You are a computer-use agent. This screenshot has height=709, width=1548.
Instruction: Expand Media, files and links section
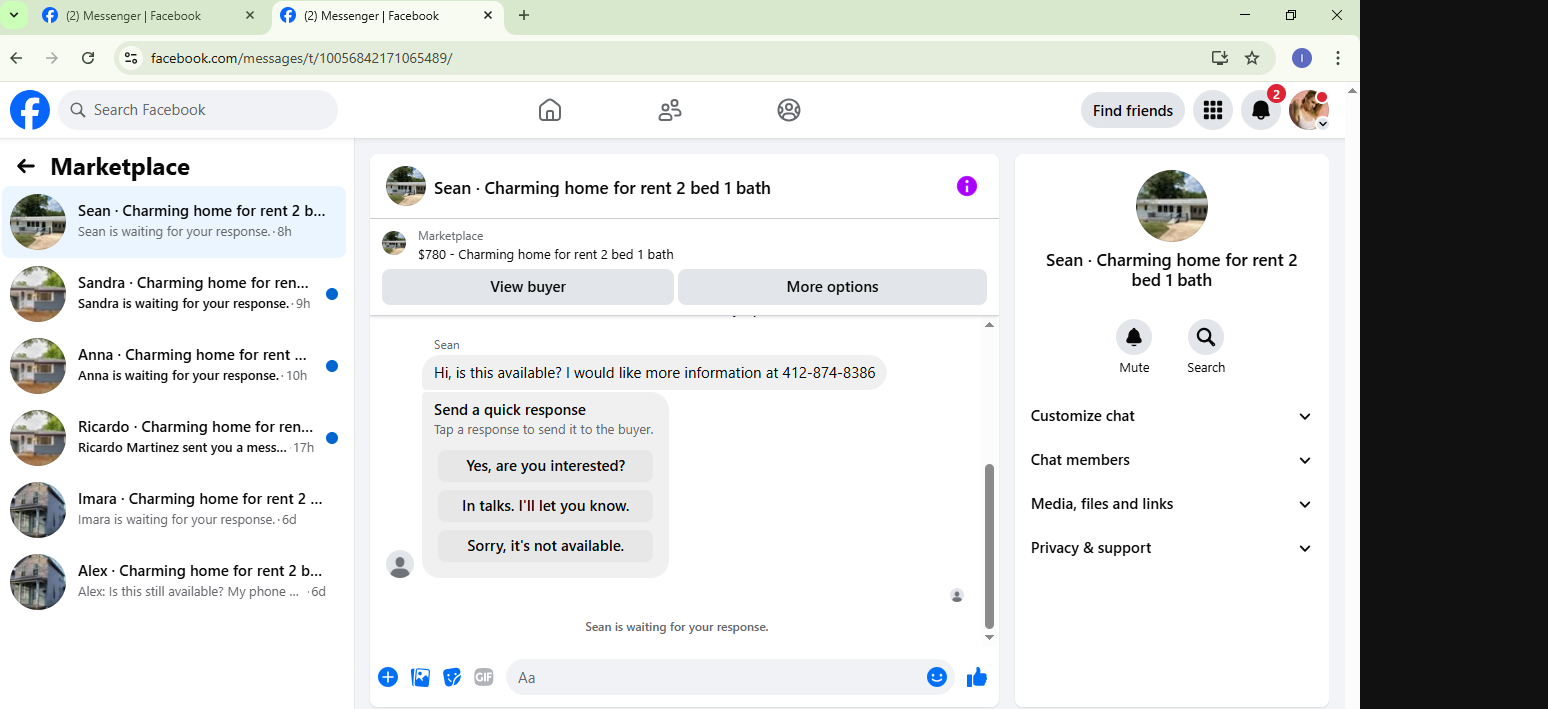pyautogui.click(x=1171, y=504)
